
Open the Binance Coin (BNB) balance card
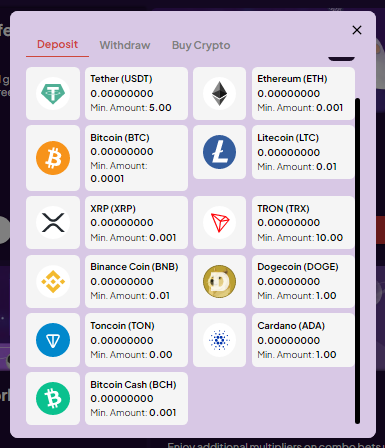click(136, 281)
